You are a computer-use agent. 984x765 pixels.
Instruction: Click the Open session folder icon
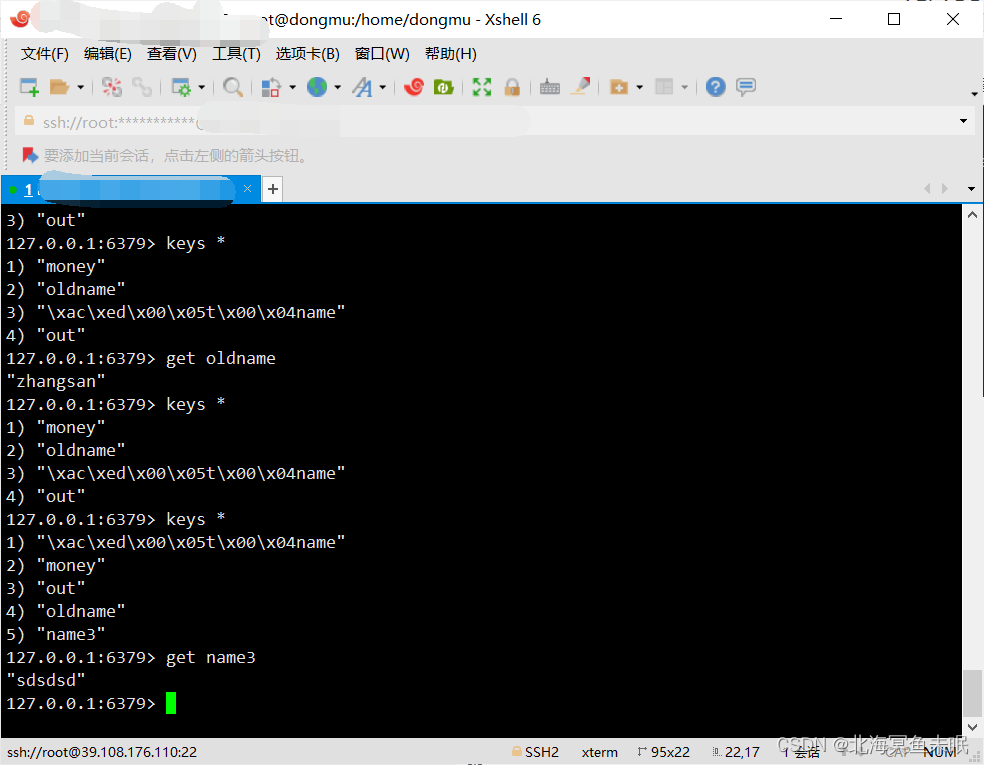point(59,87)
